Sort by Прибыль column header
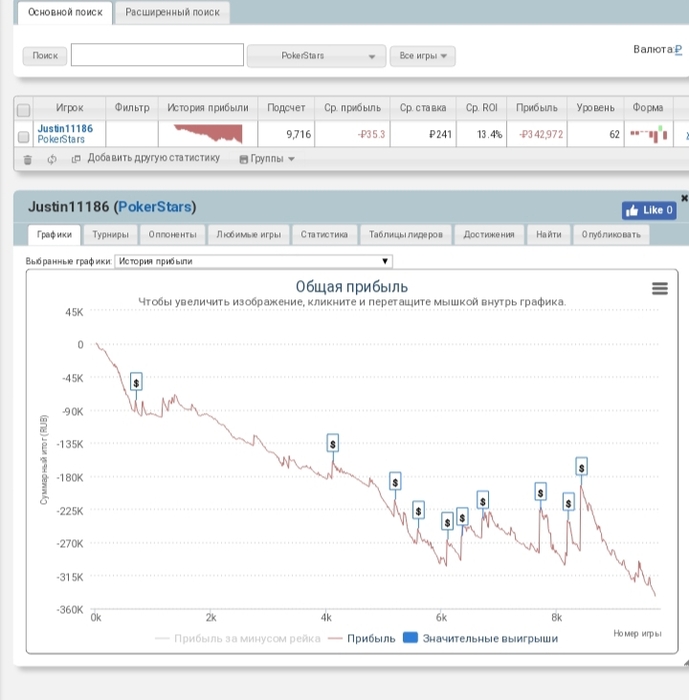 [537, 108]
